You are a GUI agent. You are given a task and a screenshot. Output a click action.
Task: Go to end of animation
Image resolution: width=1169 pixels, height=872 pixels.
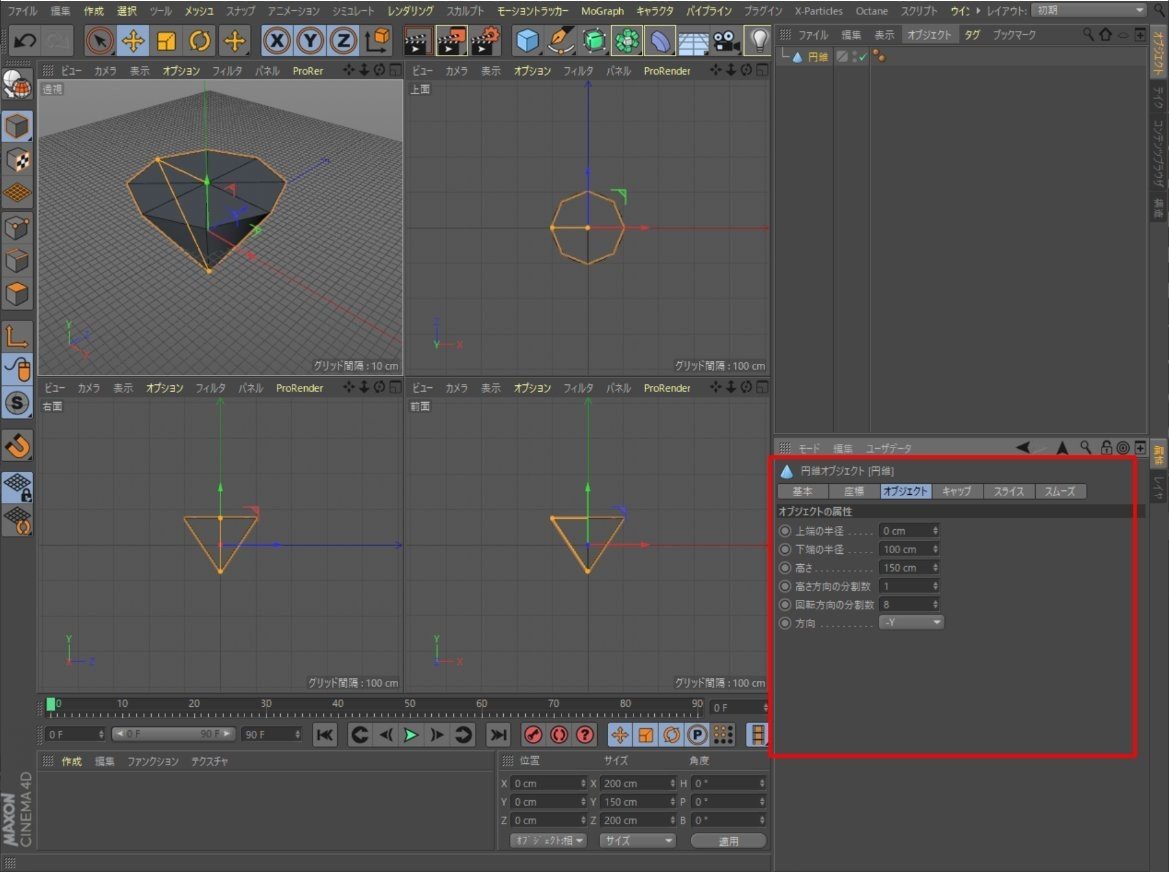(x=497, y=735)
